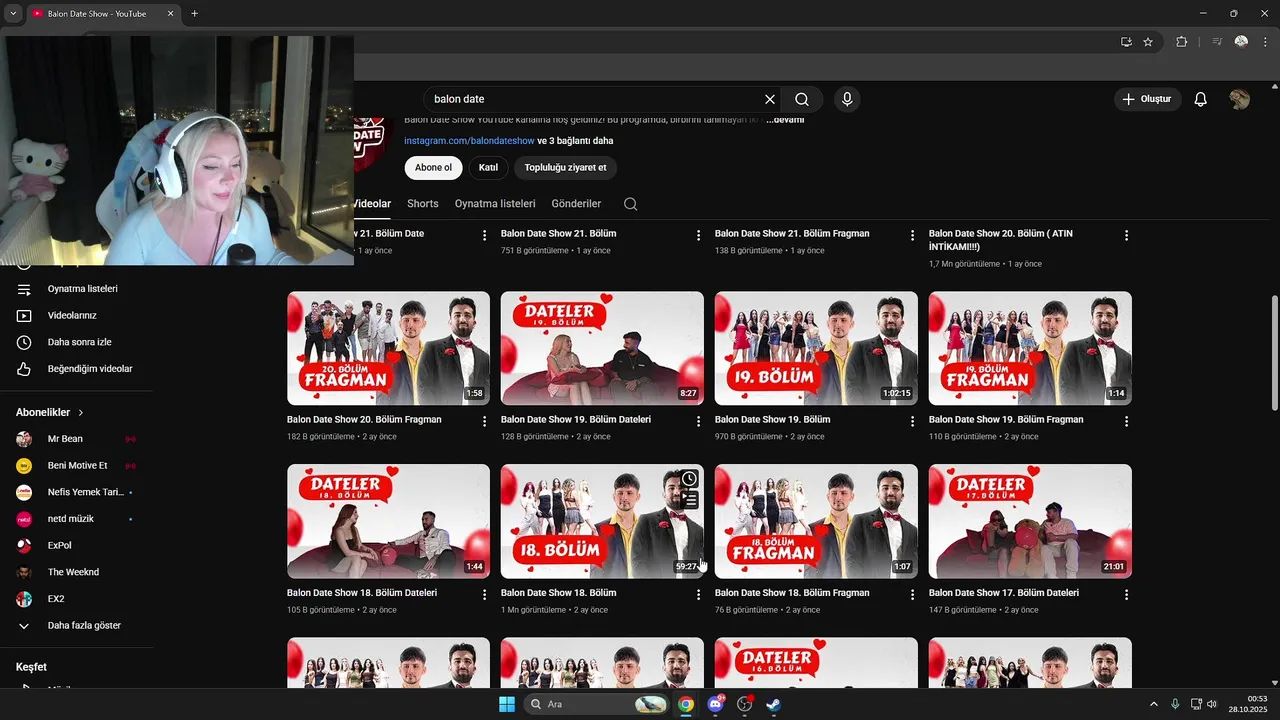The height and width of the screenshot is (720, 1280).
Task: Click the magnifier search button
Action: pyautogui.click(x=802, y=99)
